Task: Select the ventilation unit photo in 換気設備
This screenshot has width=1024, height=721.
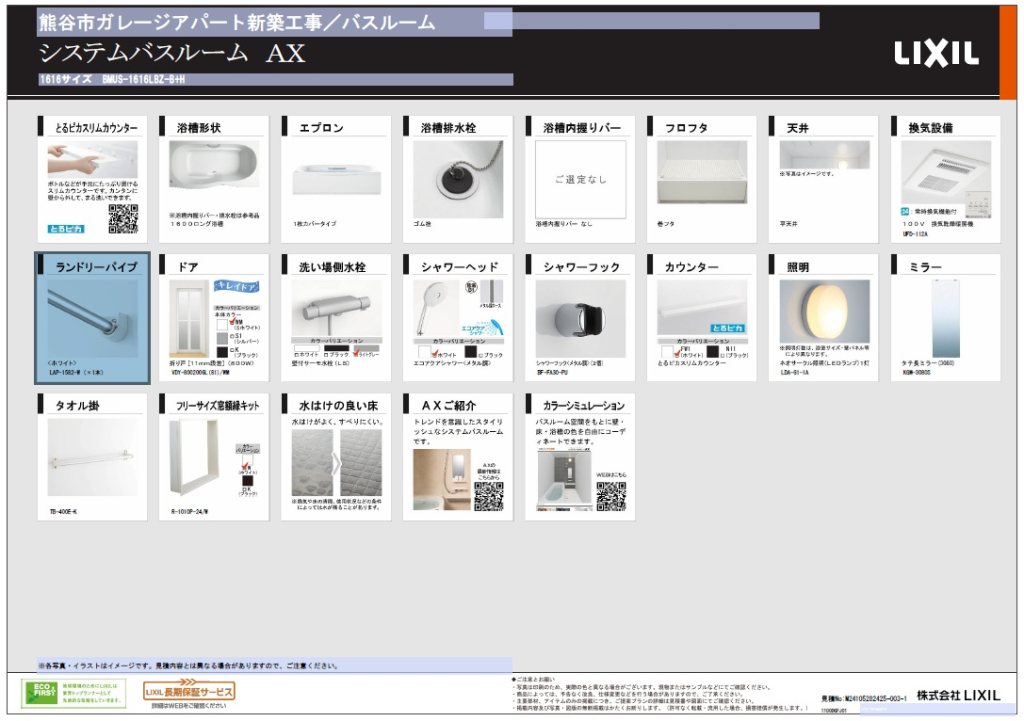Action: pyautogui.click(x=946, y=172)
